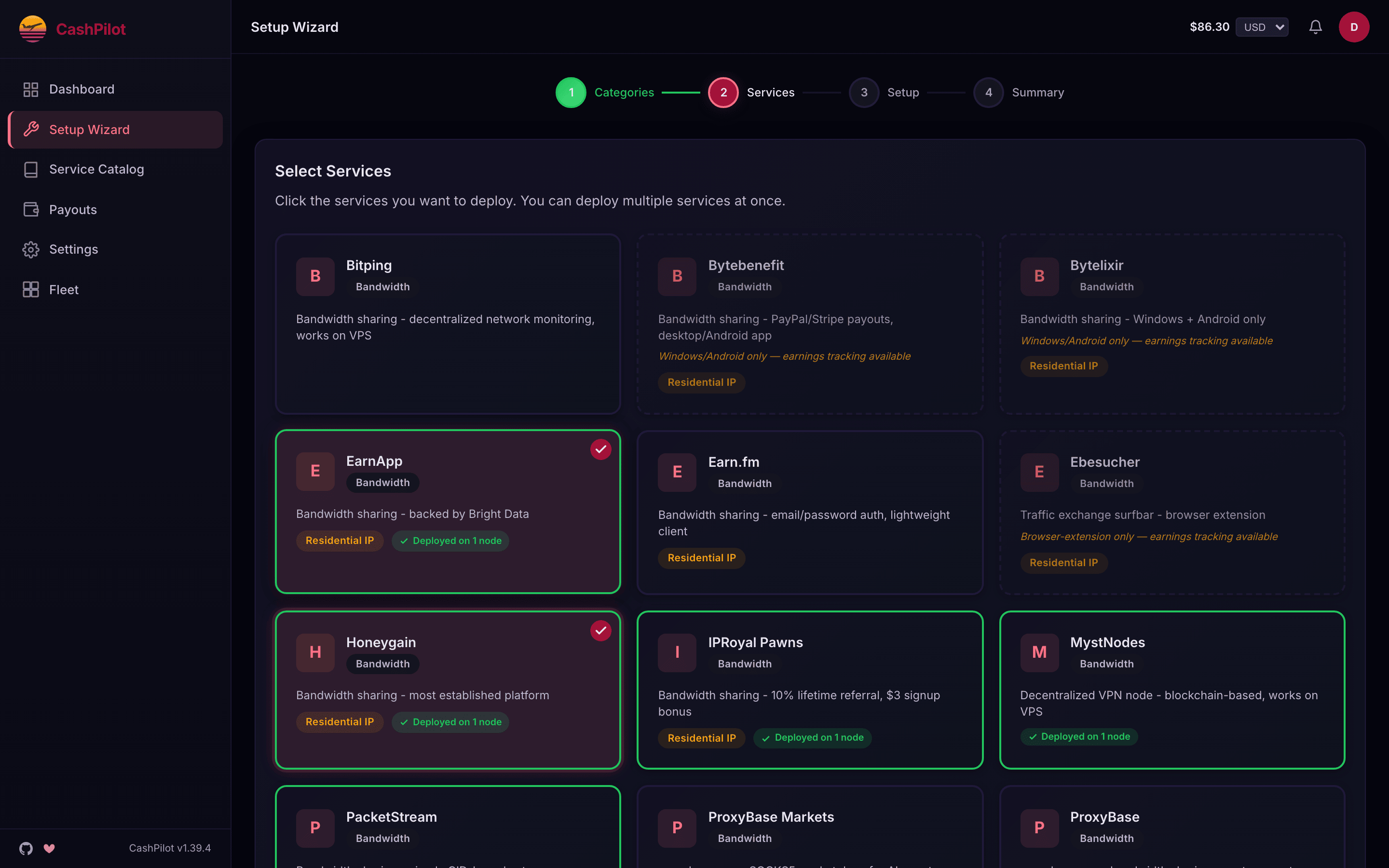Select the Bitping service card

pyautogui.click(x=448, y=324)
